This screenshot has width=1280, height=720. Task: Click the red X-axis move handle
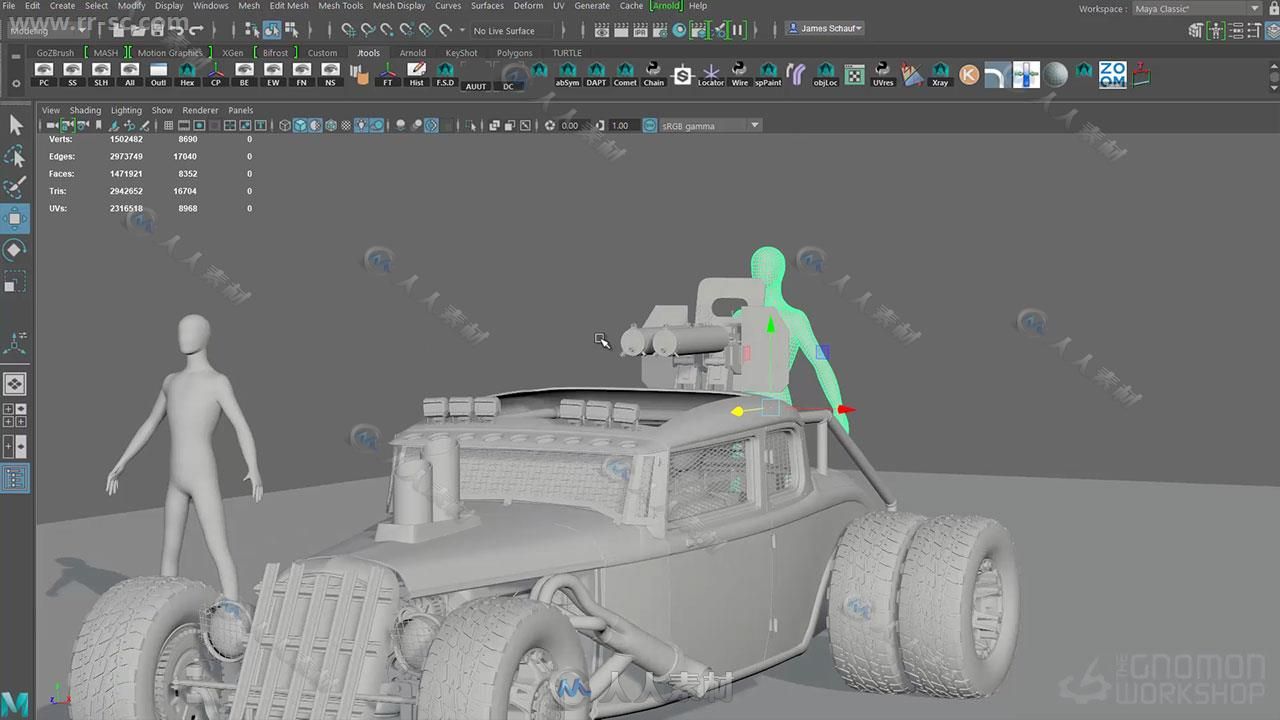(x=846, y=409)
